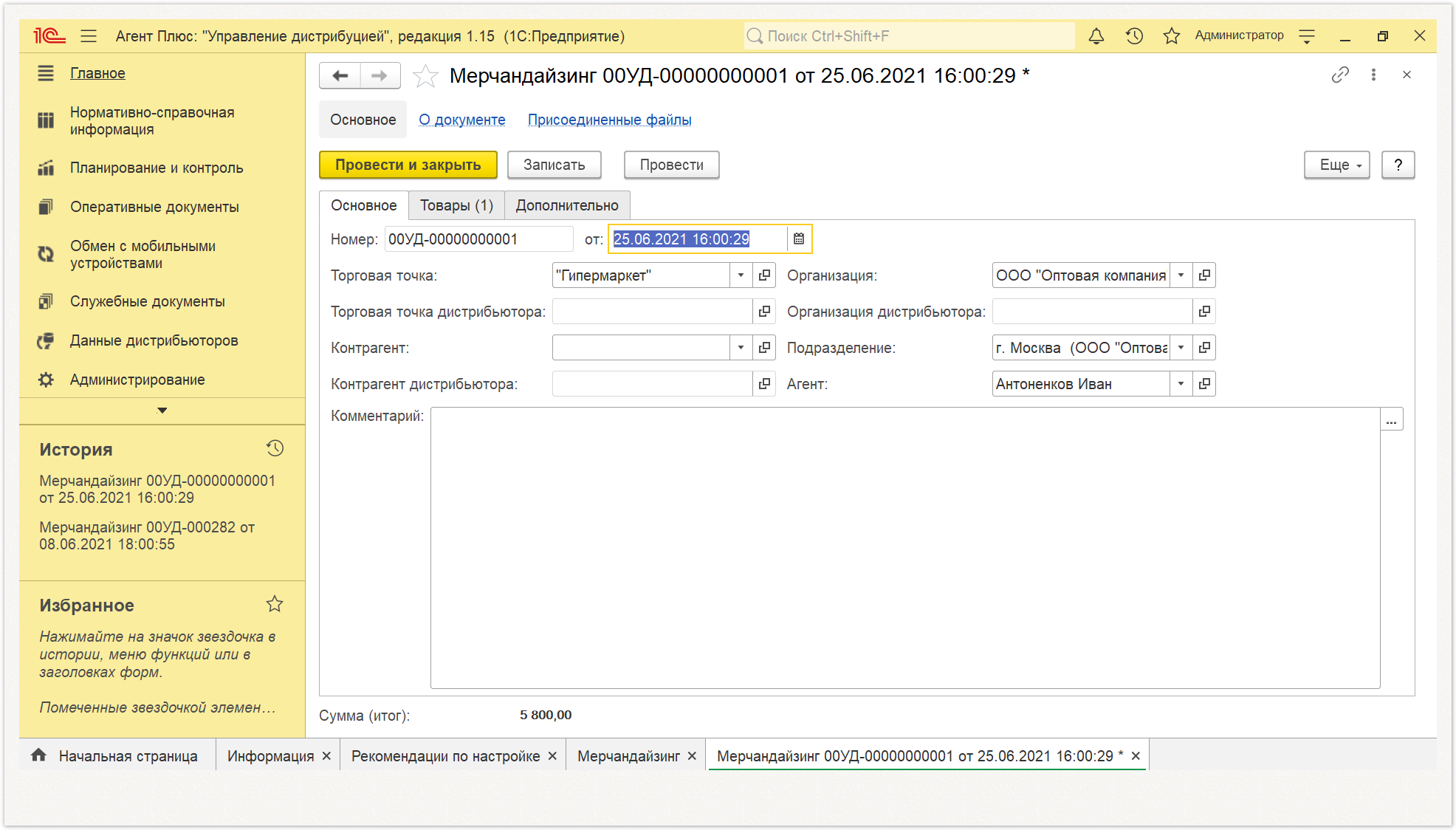Focus the search field Поиск Ctrl+Shift+F
This screenshot has height=830, width=1456.
pos(909,35)
